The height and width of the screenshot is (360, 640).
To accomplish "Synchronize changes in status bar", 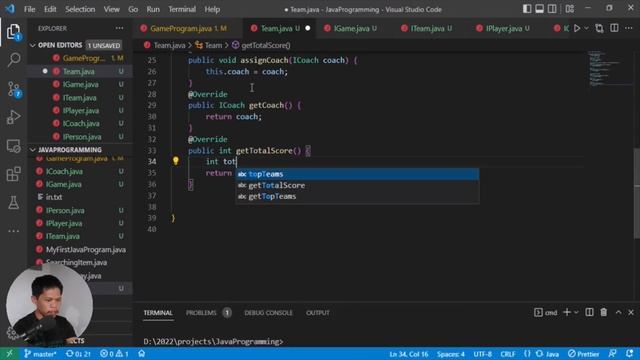I will tap(78, 353).
